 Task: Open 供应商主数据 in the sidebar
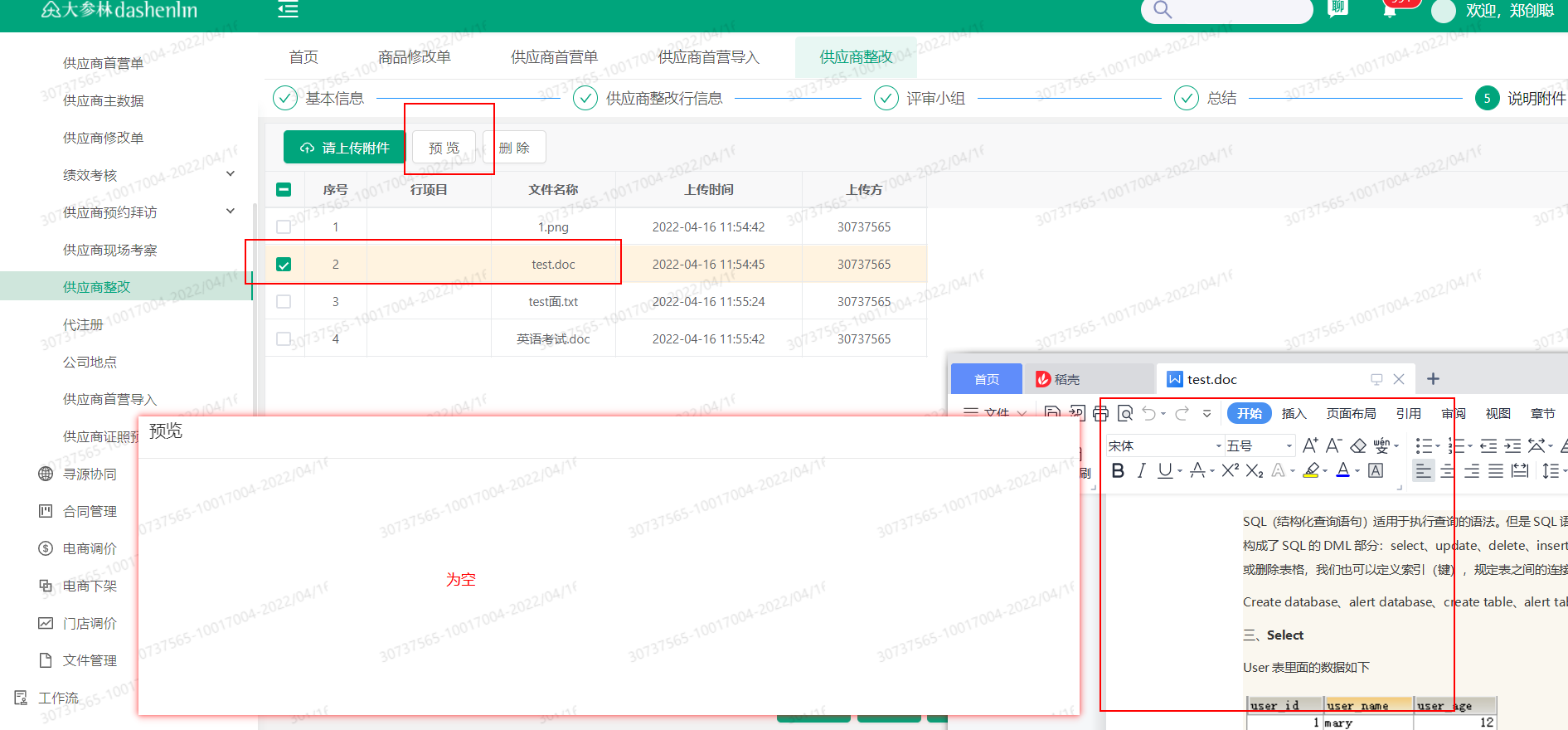(x=104, y=100)
